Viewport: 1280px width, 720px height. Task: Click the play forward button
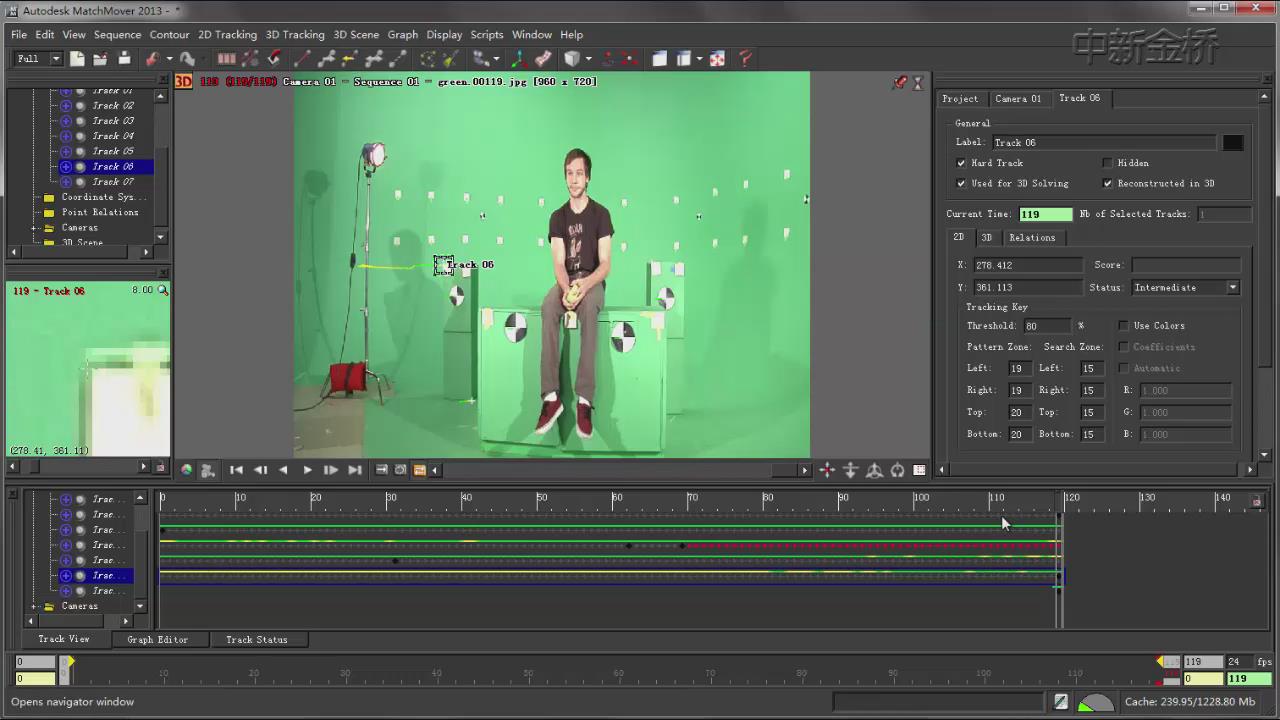pyautogui.click(x=307, y=470)
